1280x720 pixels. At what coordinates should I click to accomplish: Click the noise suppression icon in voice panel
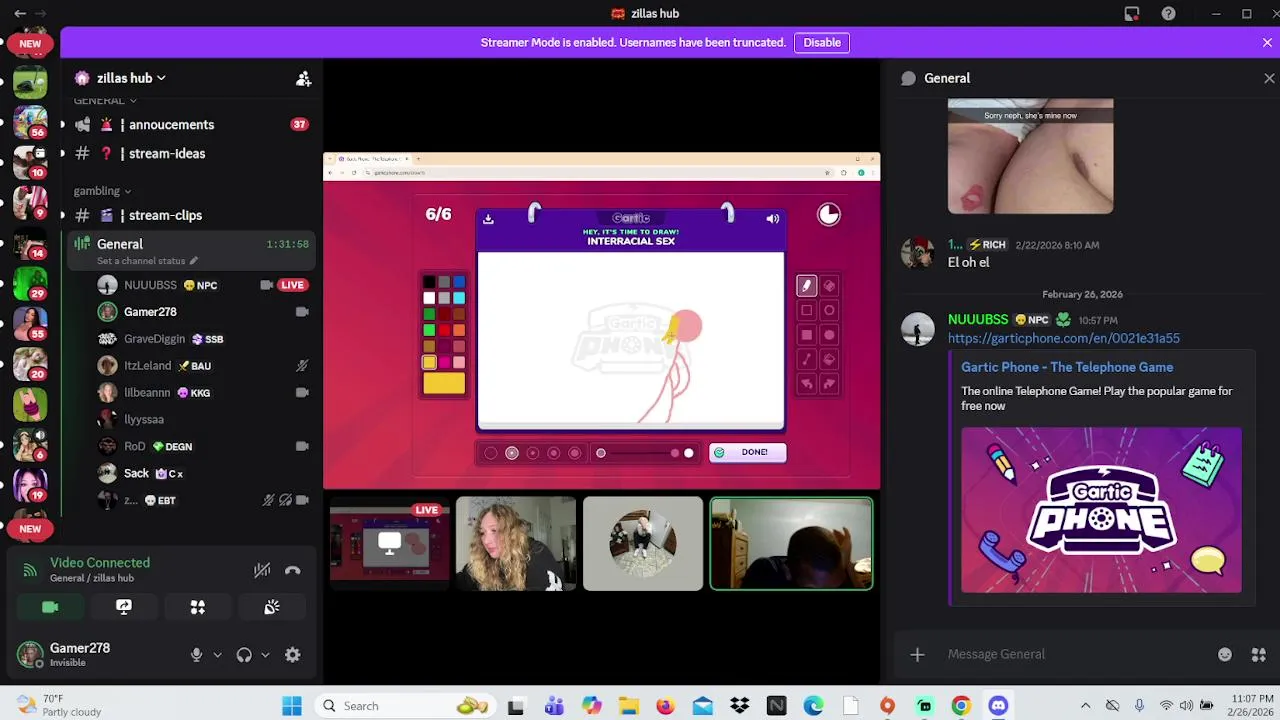pos(262,570)
